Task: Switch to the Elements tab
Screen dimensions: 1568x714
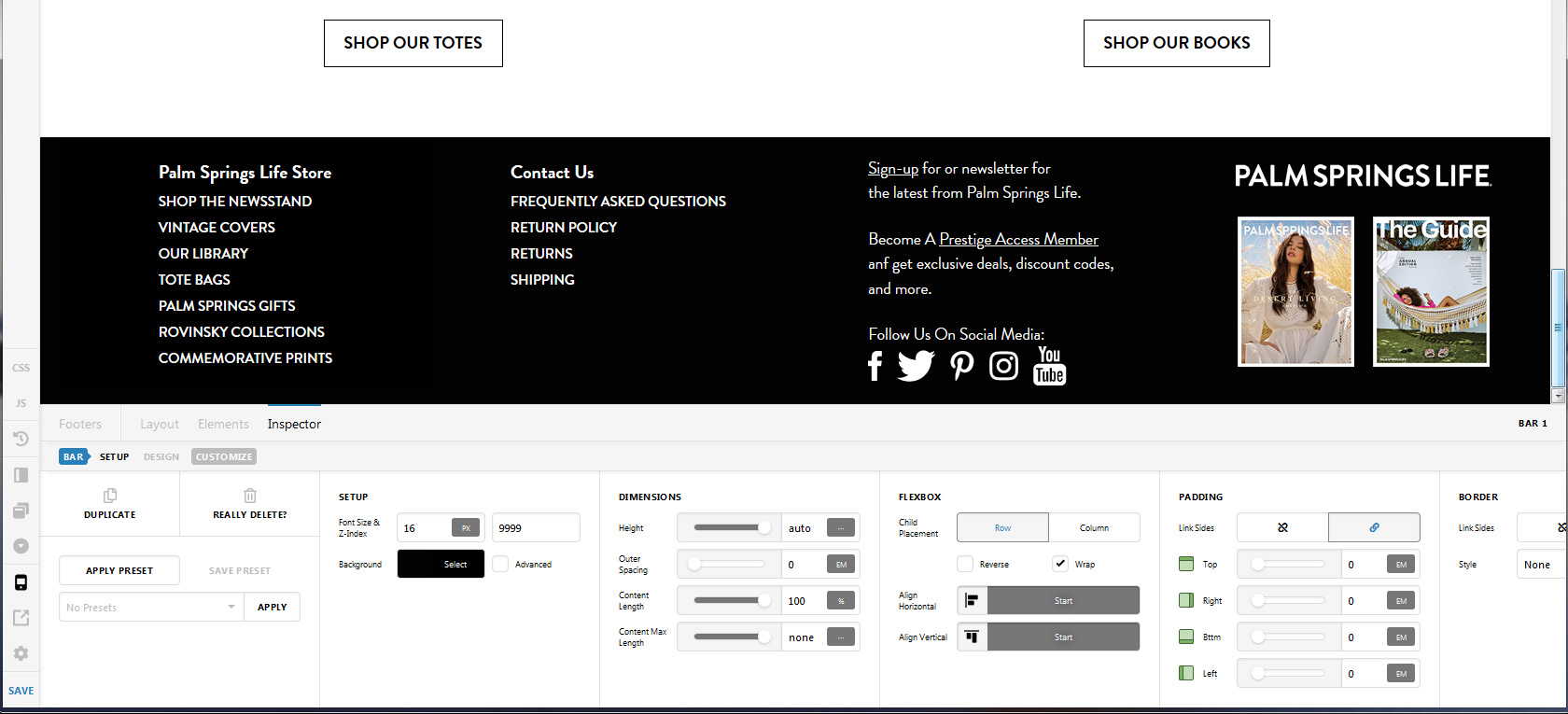Action: (x=223, y=424)
